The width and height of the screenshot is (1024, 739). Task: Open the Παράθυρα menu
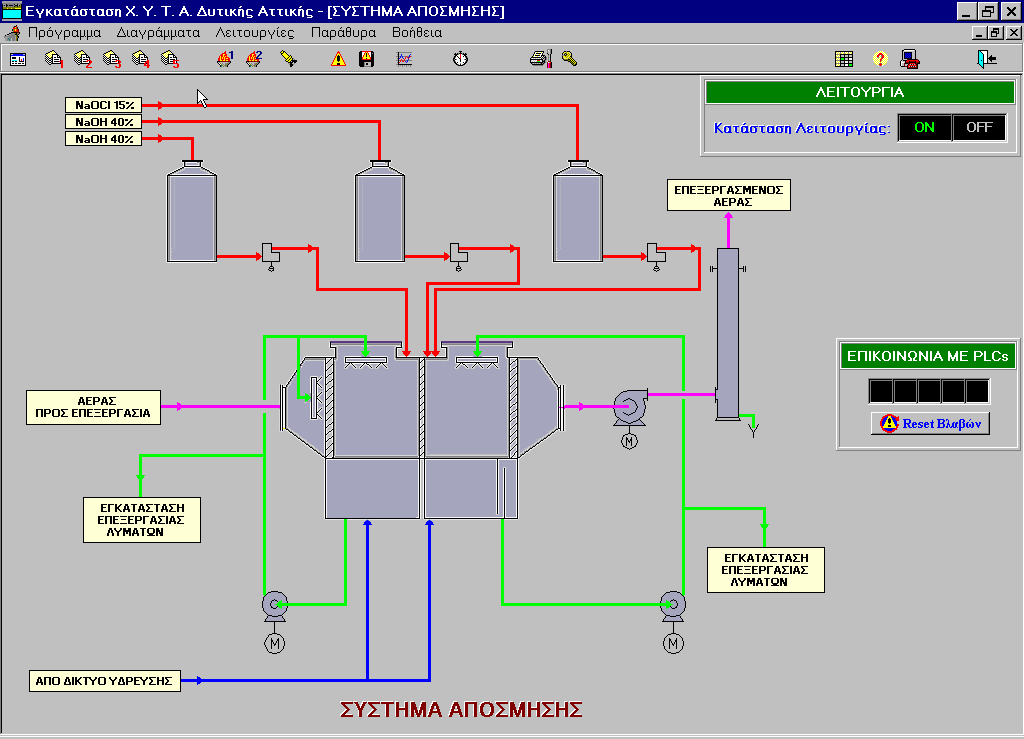(343, 32)
